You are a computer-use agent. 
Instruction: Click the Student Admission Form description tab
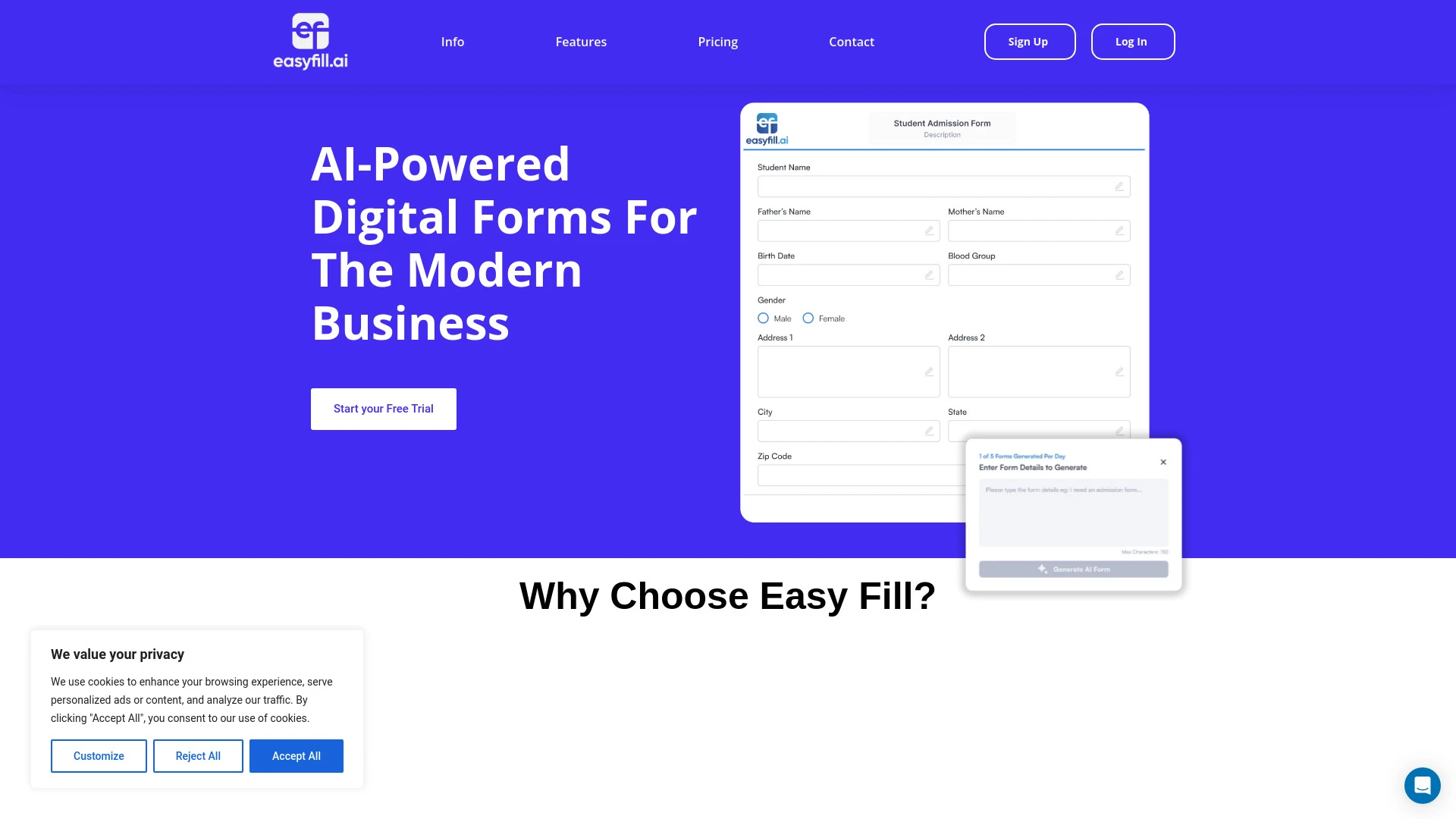[942, 135]
